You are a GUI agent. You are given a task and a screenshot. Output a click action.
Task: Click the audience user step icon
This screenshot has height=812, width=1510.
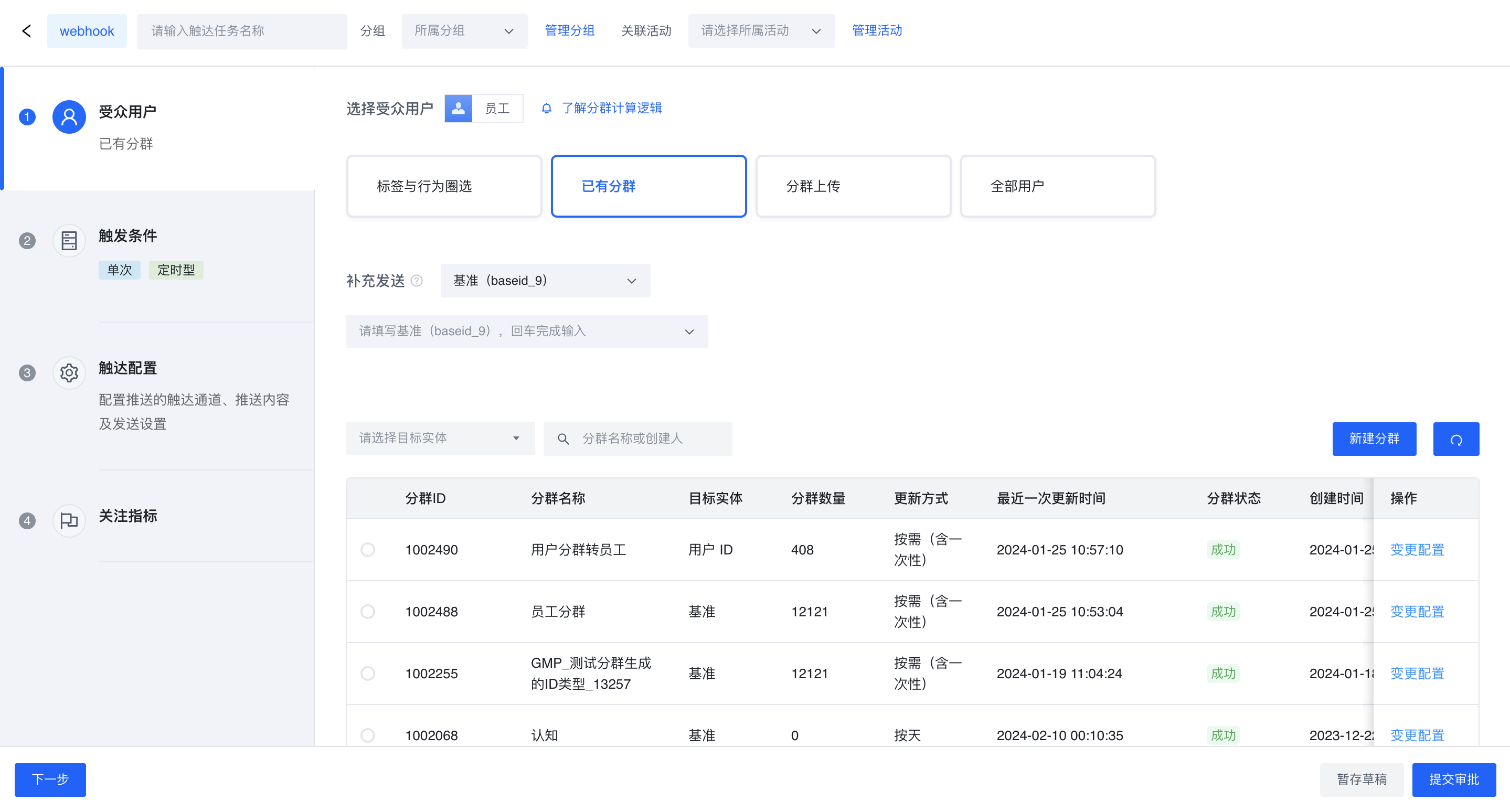[69, 116]
